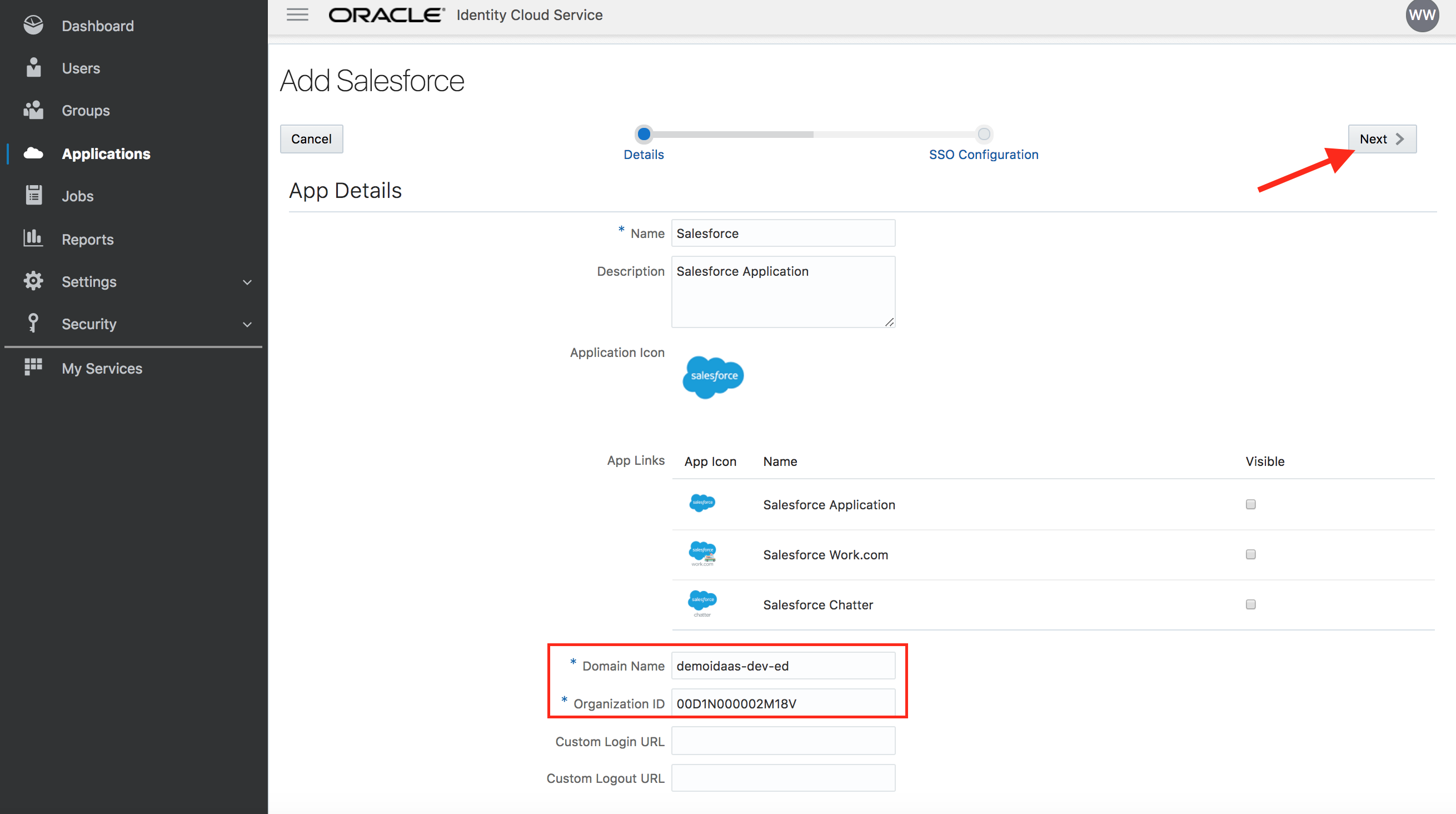Focus the Name input field
Screen dimensions: 1456x814
coord(783,233)
